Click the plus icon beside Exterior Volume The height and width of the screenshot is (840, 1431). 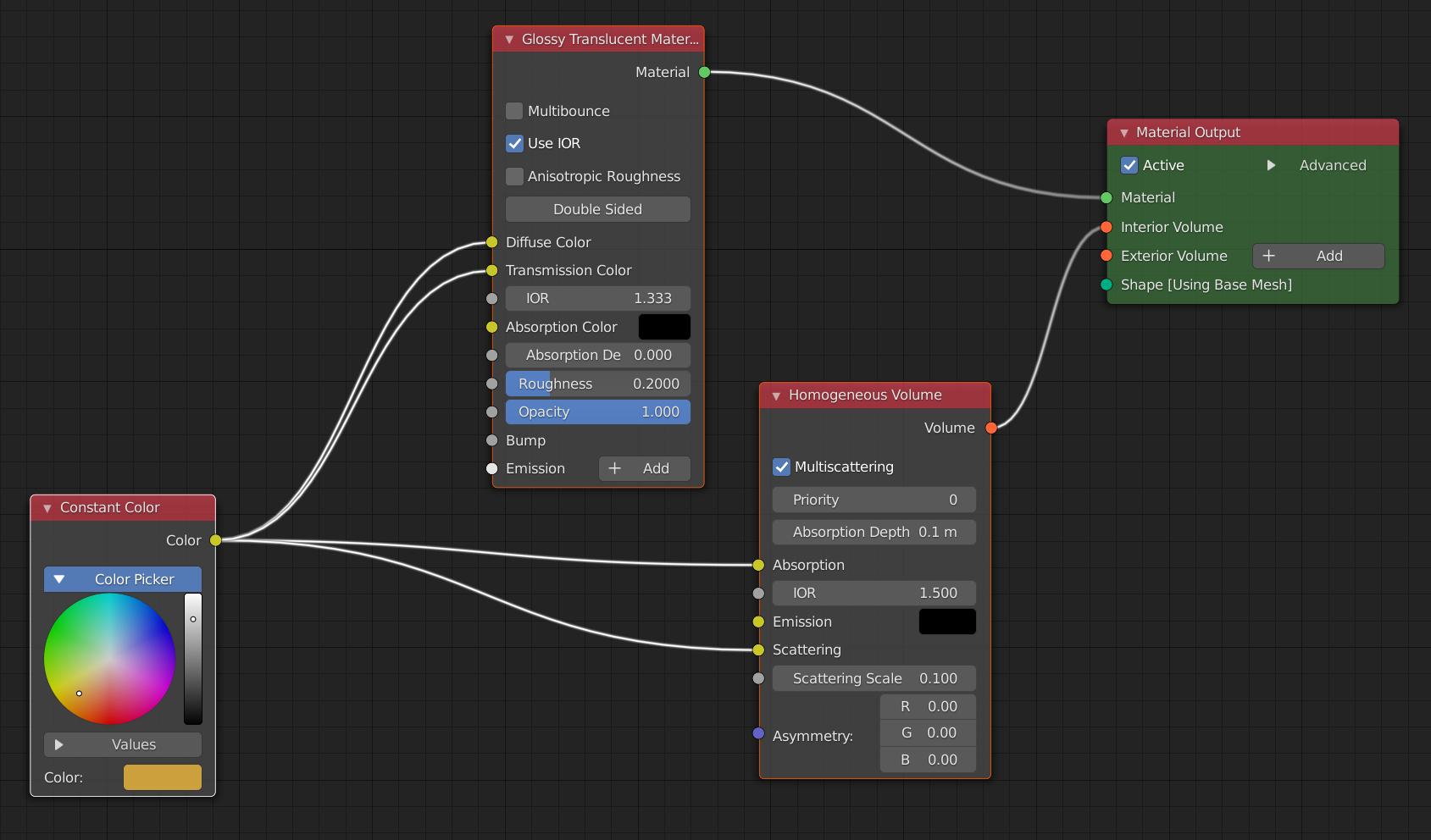1268,256
